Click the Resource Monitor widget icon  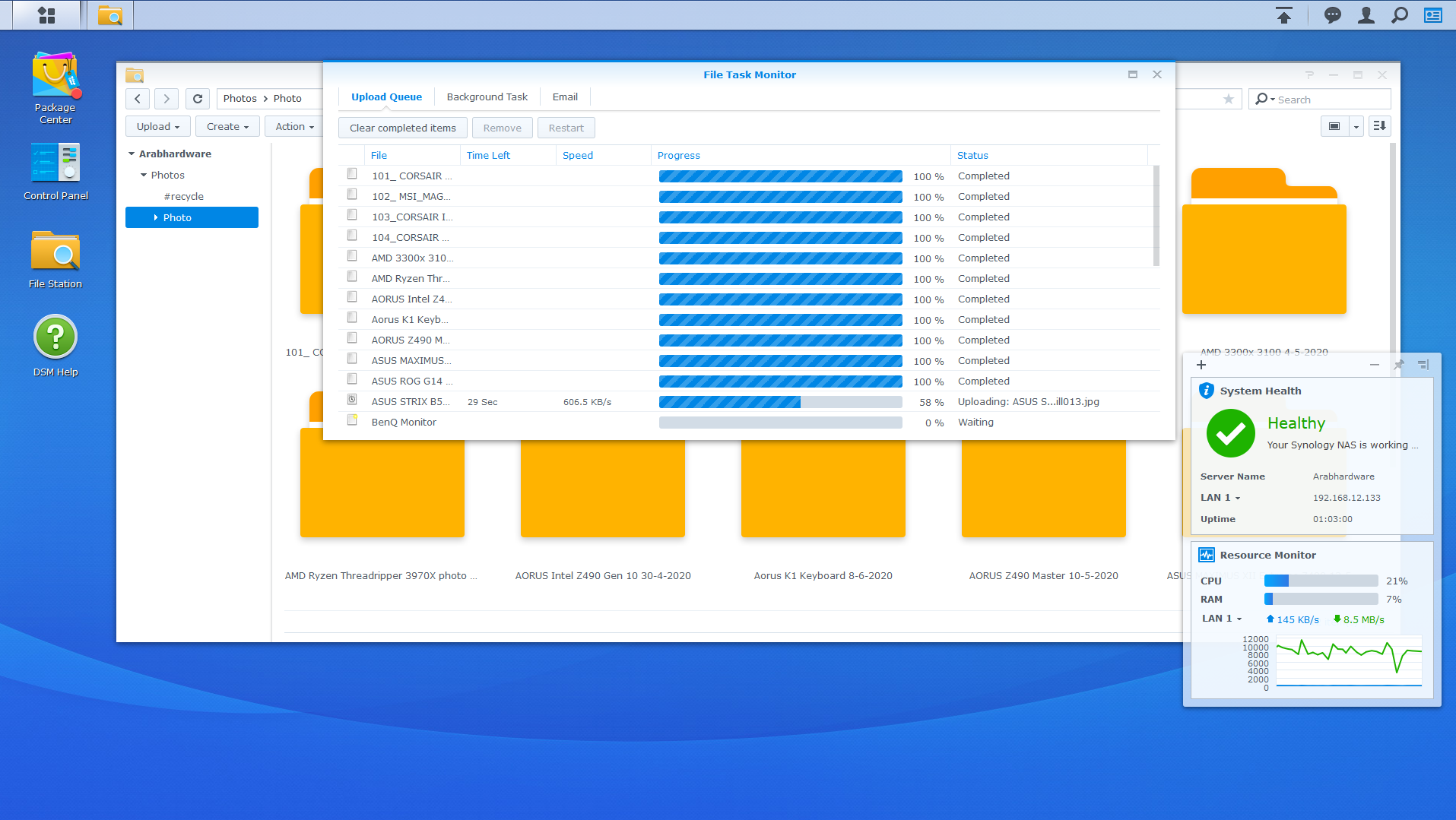tap(1207, 555)
